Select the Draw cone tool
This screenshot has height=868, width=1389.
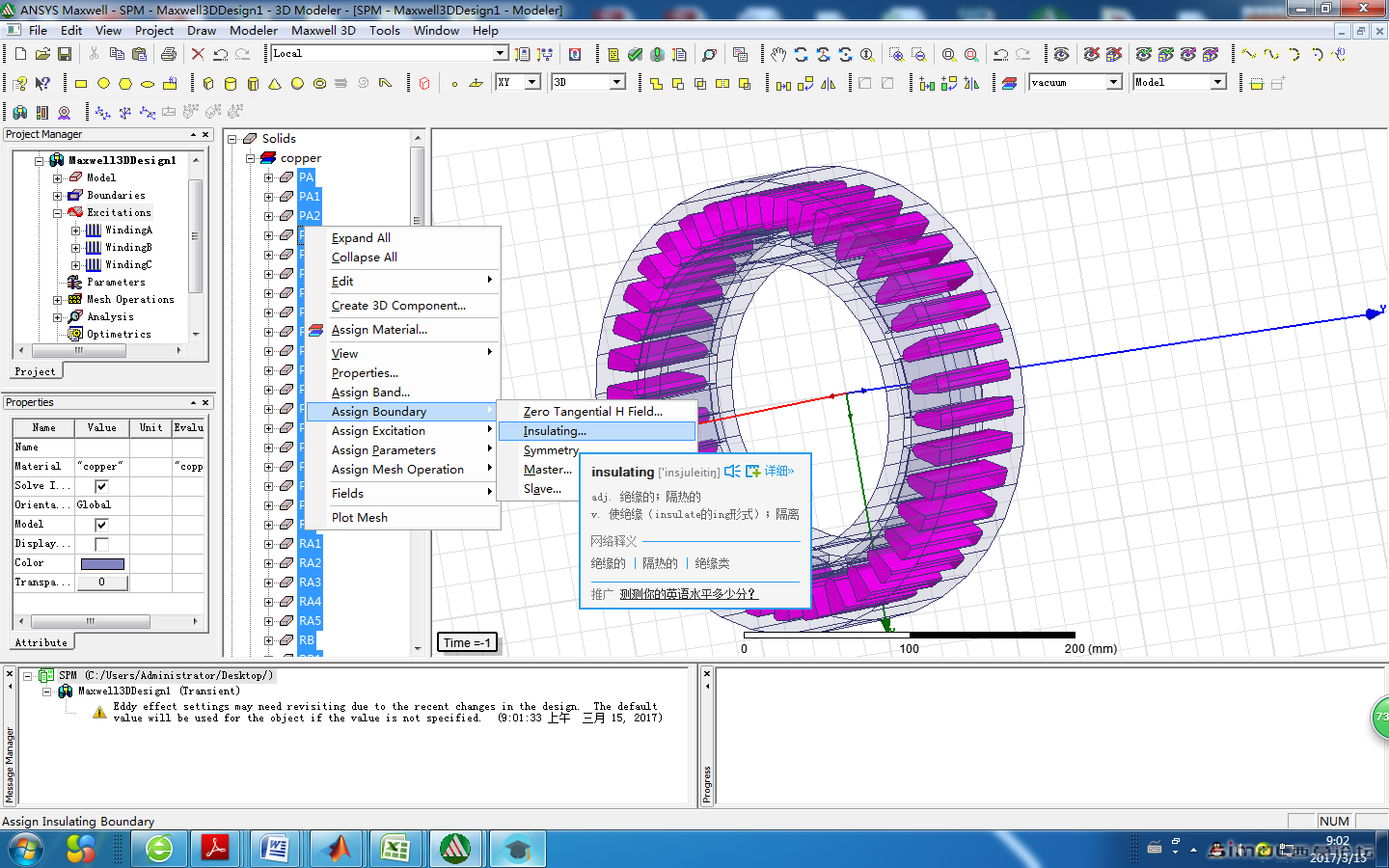[275, 83]
